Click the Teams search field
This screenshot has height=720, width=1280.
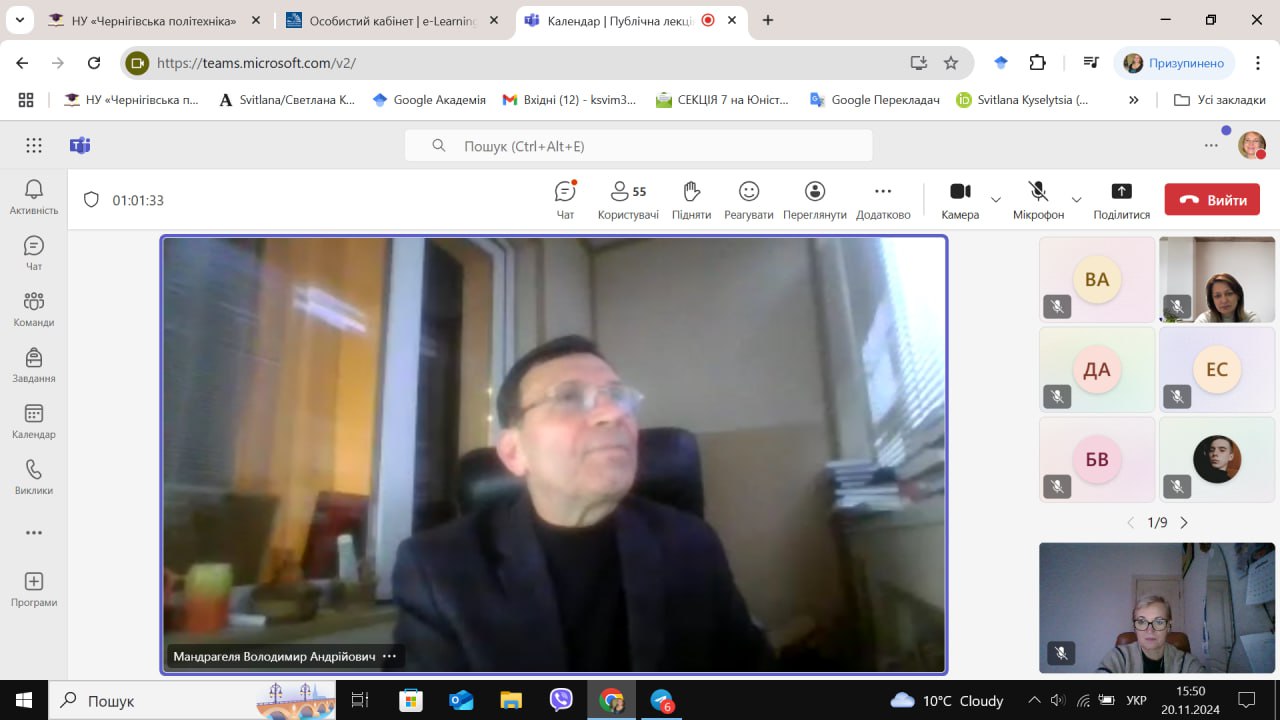click(x=640, y=146)
